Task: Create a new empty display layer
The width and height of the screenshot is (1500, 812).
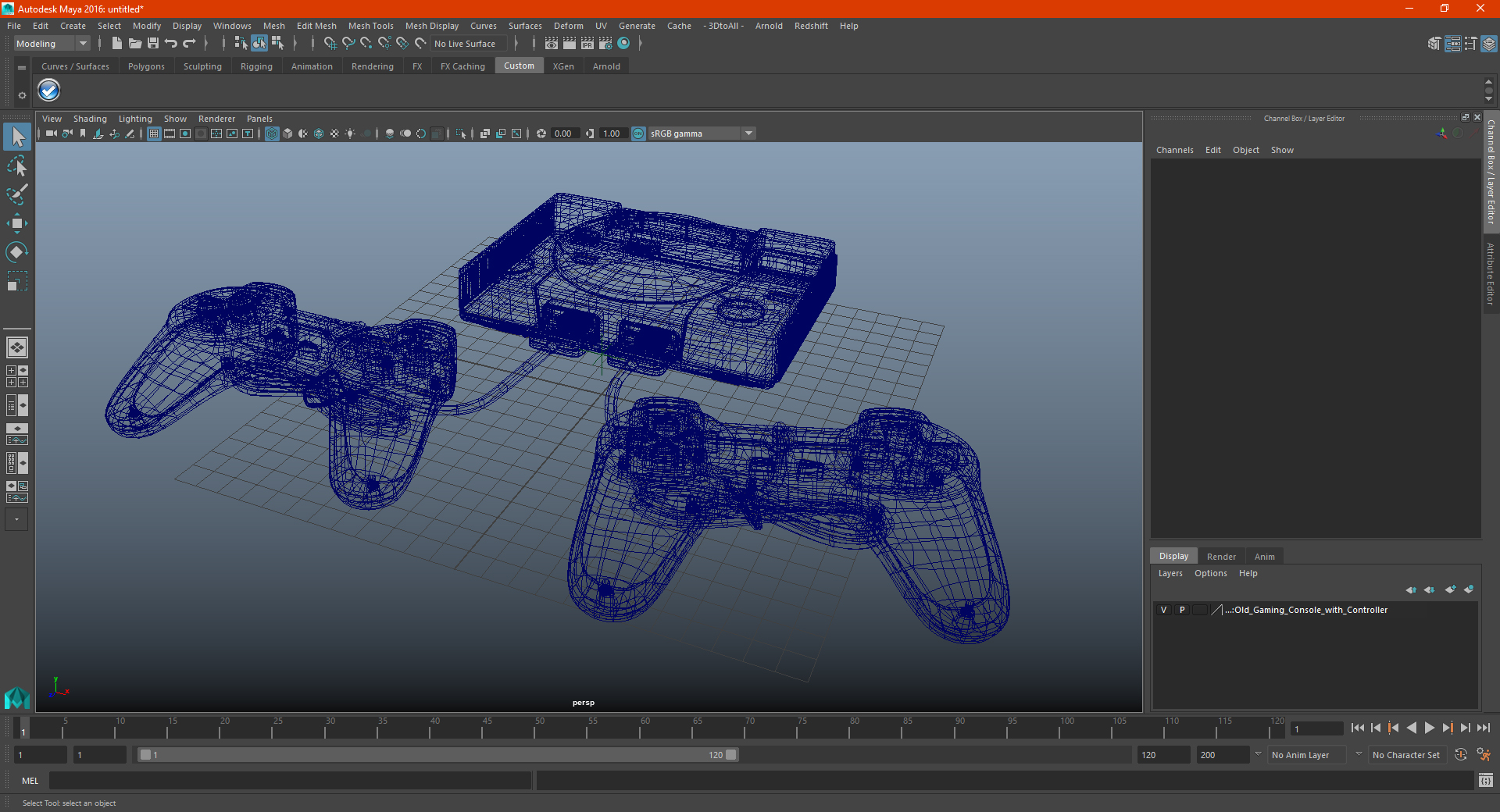Action: [x=1450, y=589]
